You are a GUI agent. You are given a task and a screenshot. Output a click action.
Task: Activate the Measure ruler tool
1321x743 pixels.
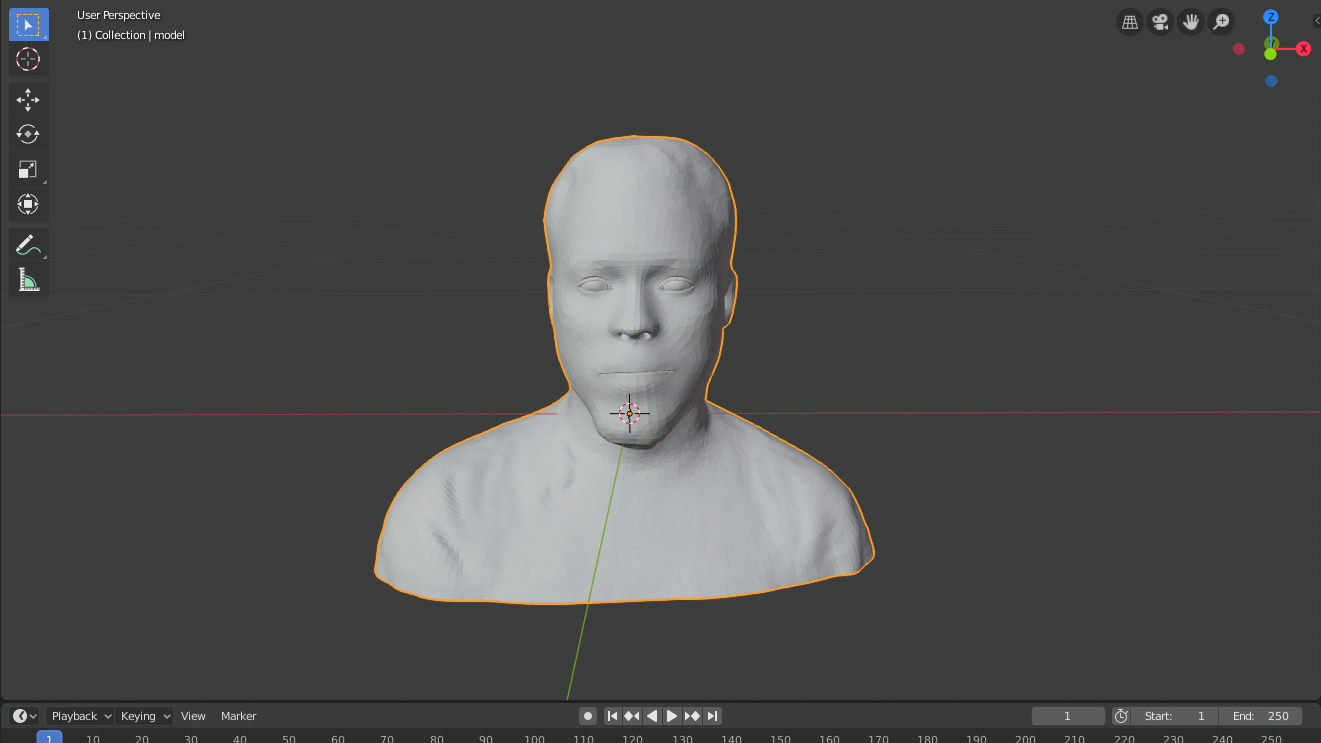point(28,279)
